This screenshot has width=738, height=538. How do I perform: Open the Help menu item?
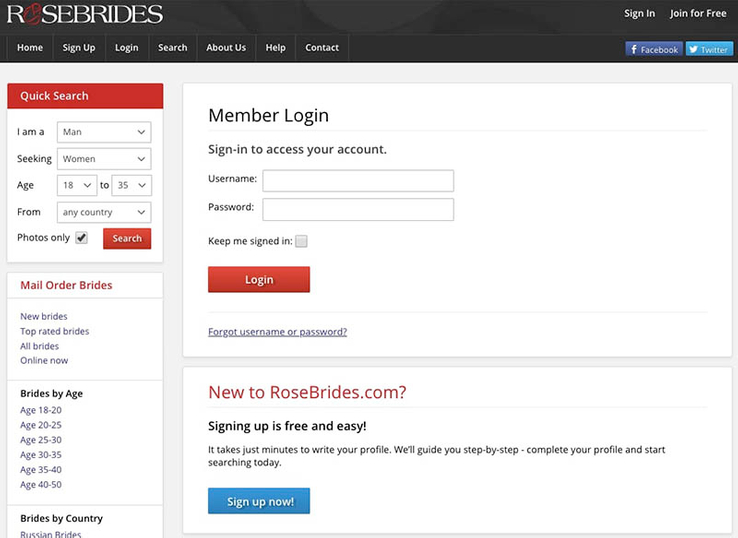pos(275,48)
